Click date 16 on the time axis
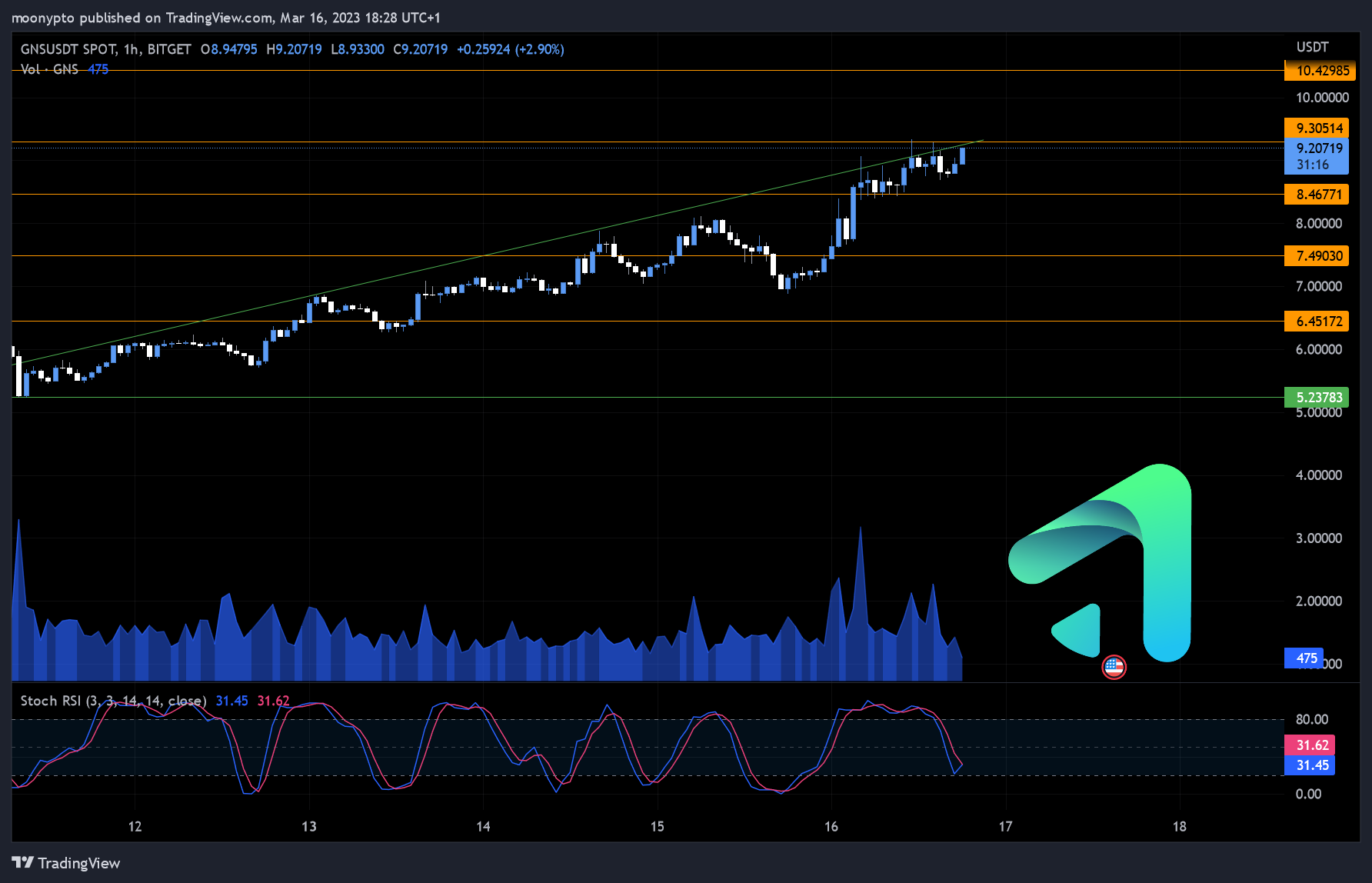The height and width of the screenshot is (883, 1372). pyautogui.click(x=831, y=827)
